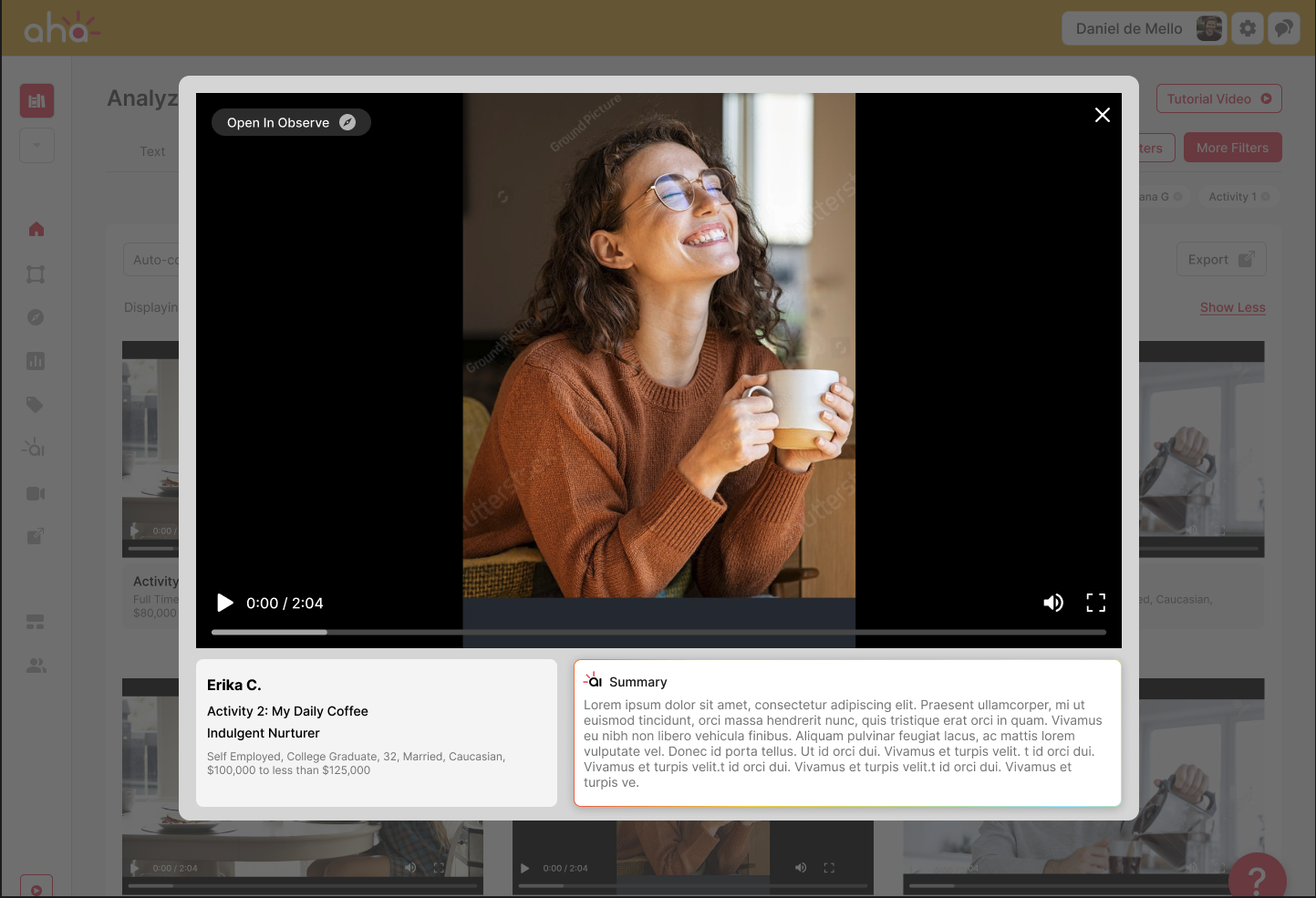Remove the Activity 1 filter chip
Screen dimensions: 1316x898
[x=1265, y=197]
